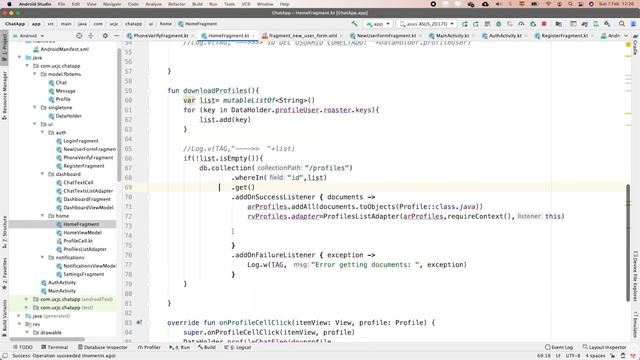The height and width of the screenshot is (360, 640).
Task: Open the Layout Inspector
Action: (x=604, y=347)
